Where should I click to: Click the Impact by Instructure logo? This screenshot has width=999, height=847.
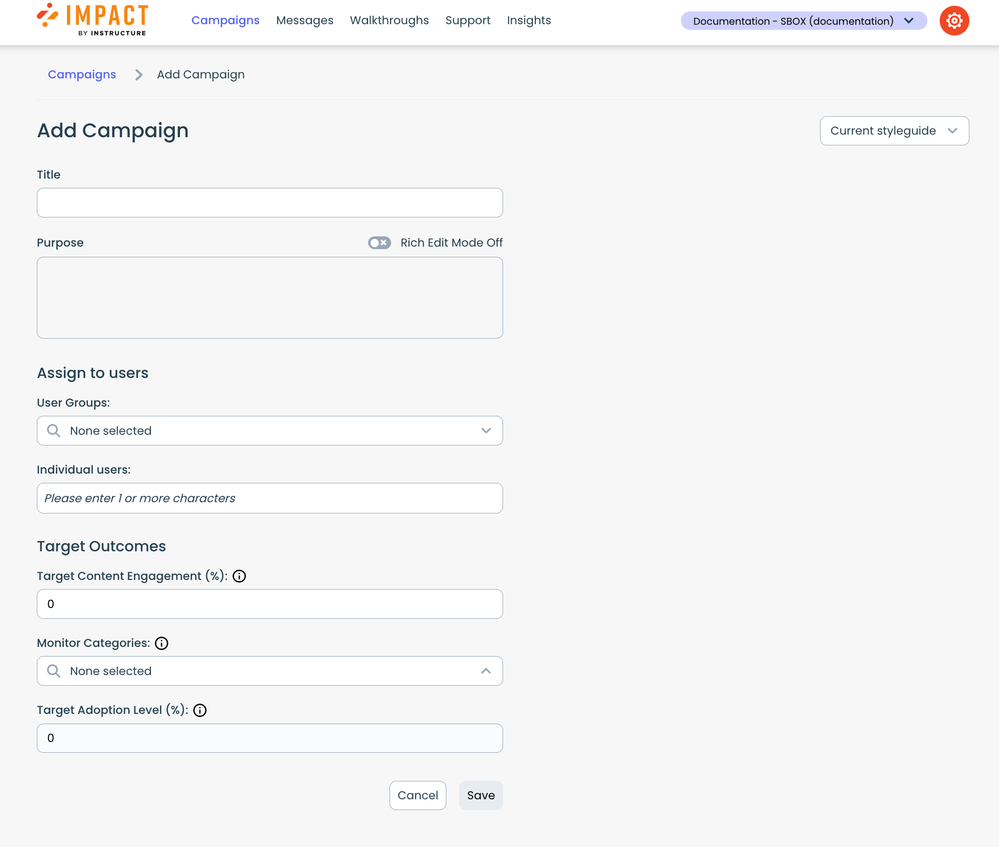(92, 20)
